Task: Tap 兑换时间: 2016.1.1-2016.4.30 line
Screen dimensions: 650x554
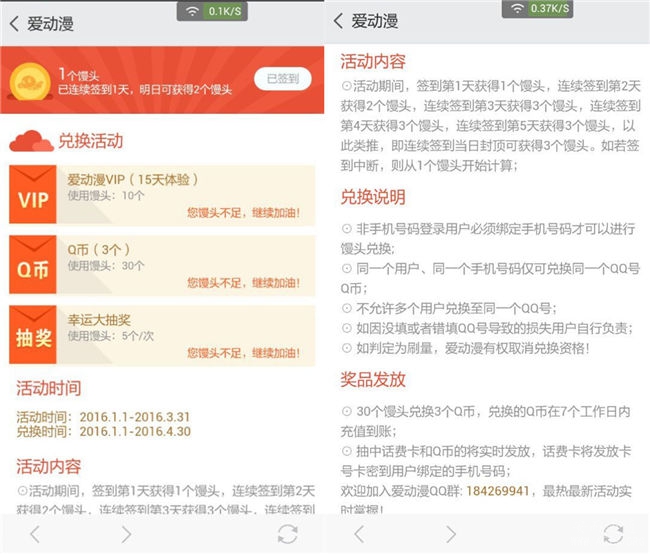Action: (x=103, y=432)
